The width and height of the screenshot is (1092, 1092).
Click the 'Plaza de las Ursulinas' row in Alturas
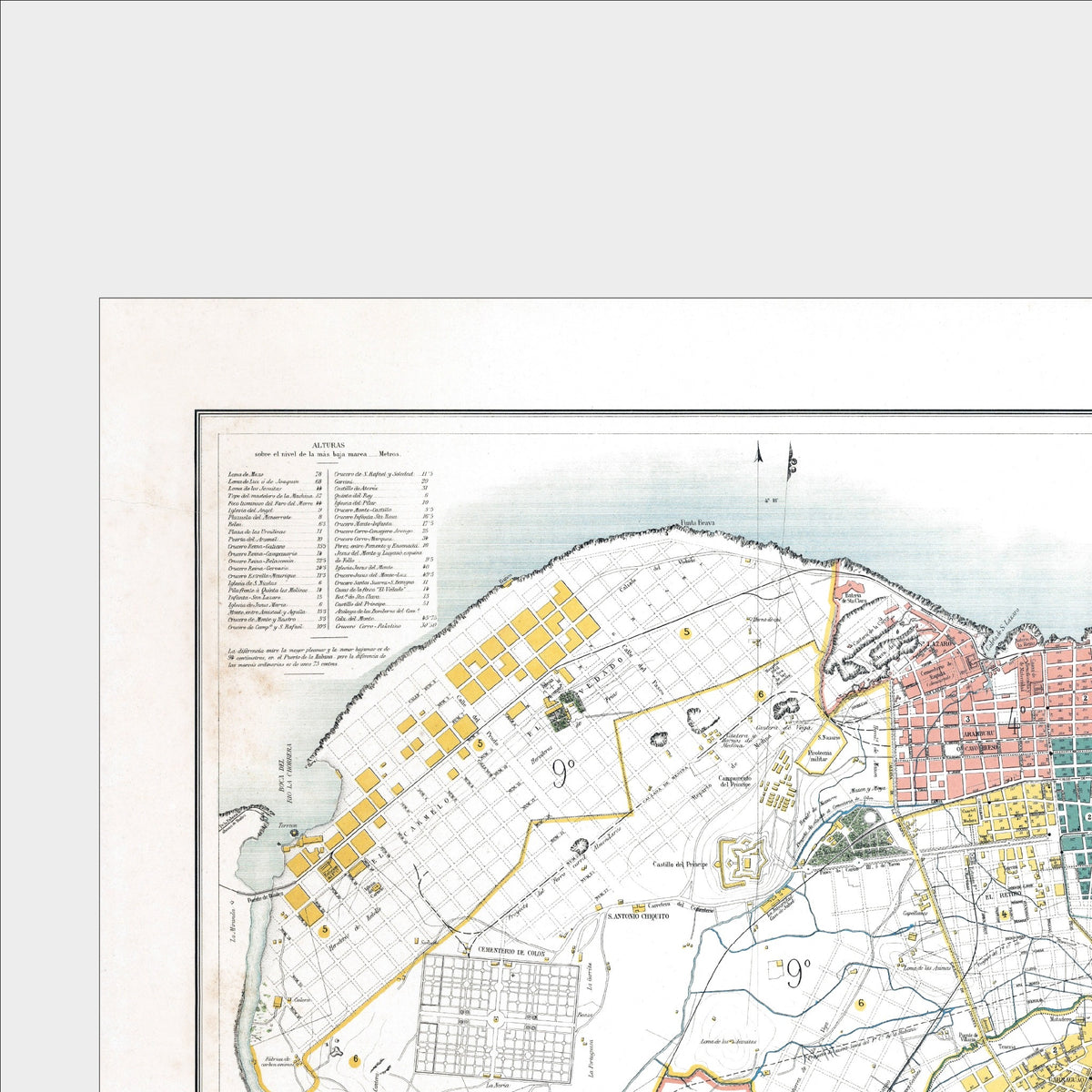[x=275, y=531]
